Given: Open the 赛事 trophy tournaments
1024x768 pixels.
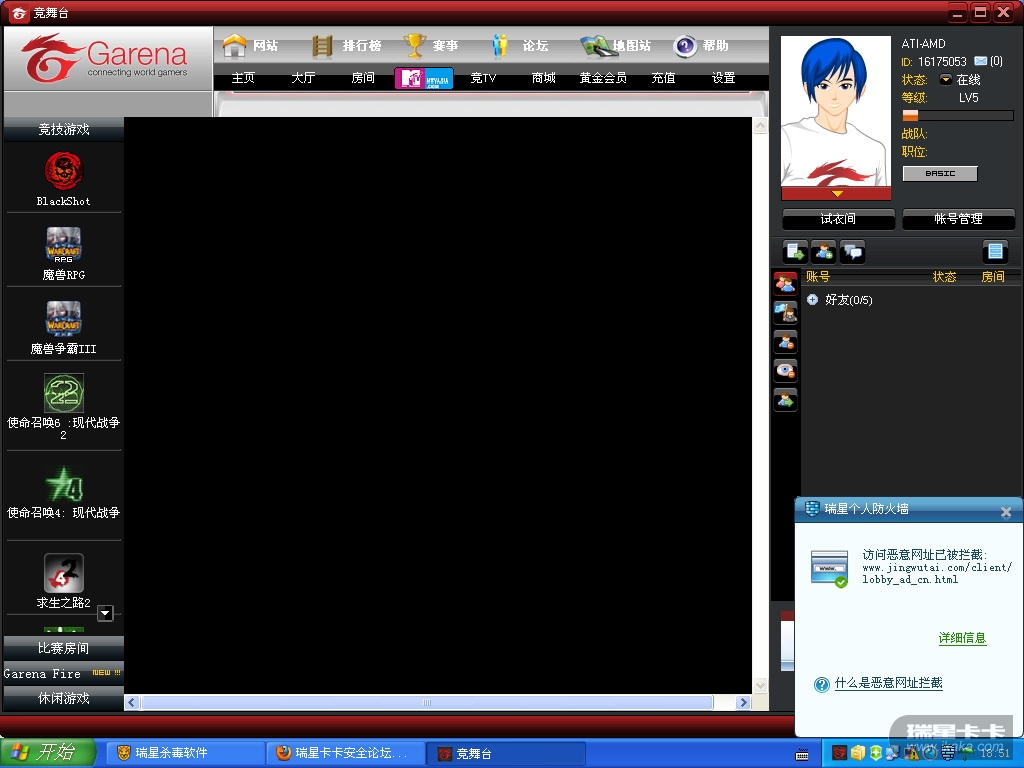Looking at the screenshot, I should tap(430, 45).
